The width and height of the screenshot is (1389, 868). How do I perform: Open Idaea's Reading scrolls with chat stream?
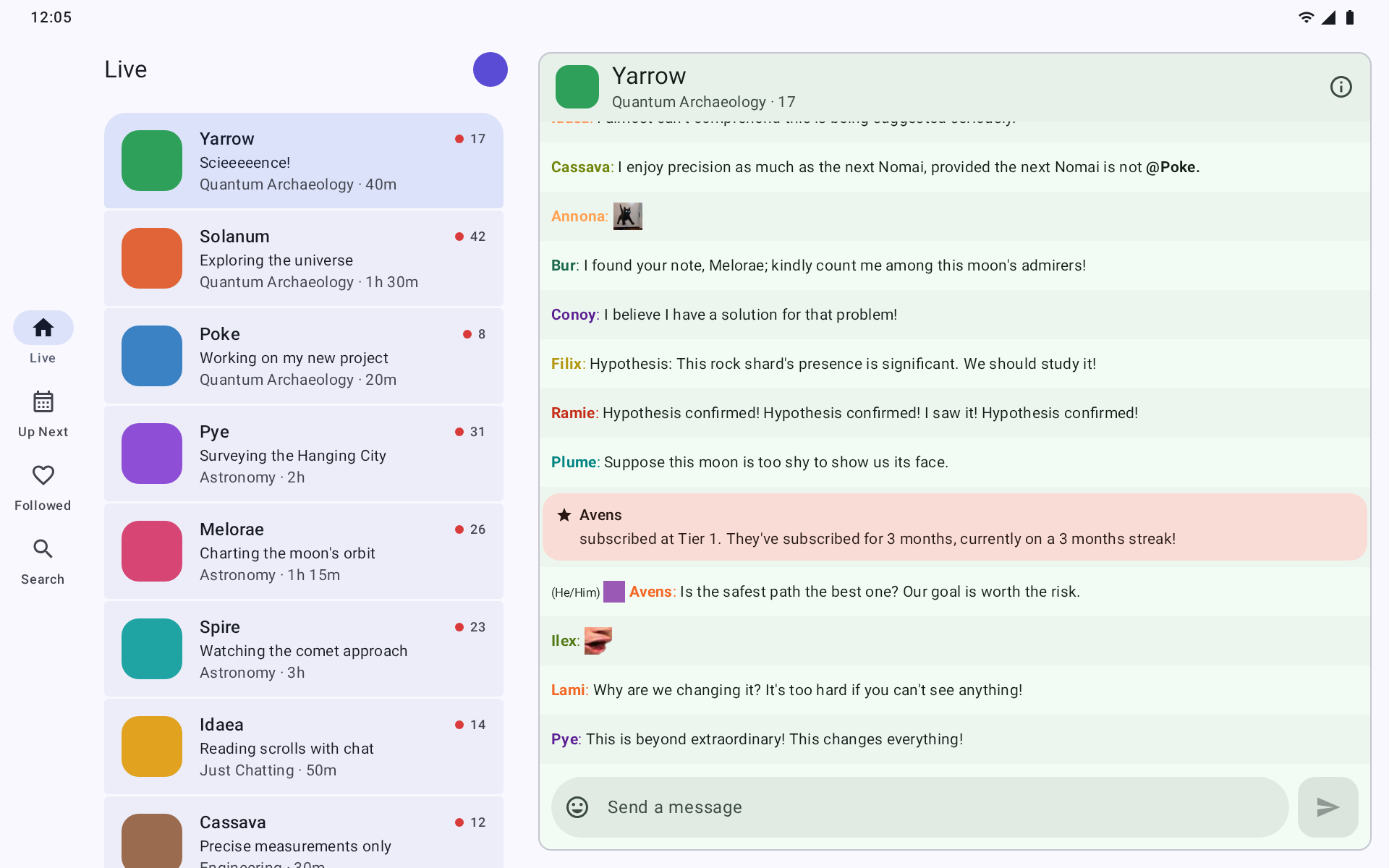click(x=304, y=746)
